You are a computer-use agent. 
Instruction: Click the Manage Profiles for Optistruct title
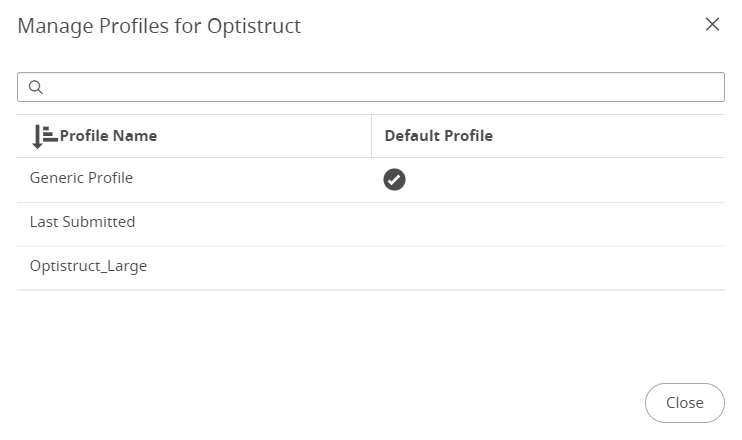[x=159, y=26]
